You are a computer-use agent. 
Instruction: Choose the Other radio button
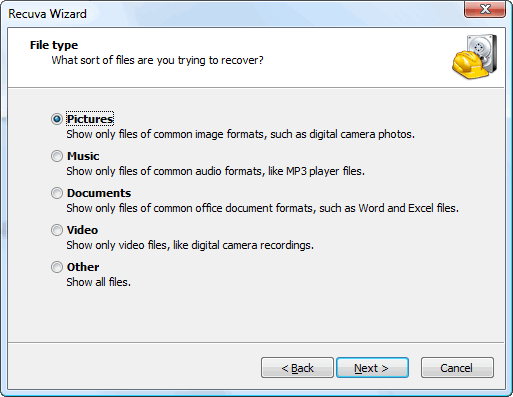(x=57, y=267)
